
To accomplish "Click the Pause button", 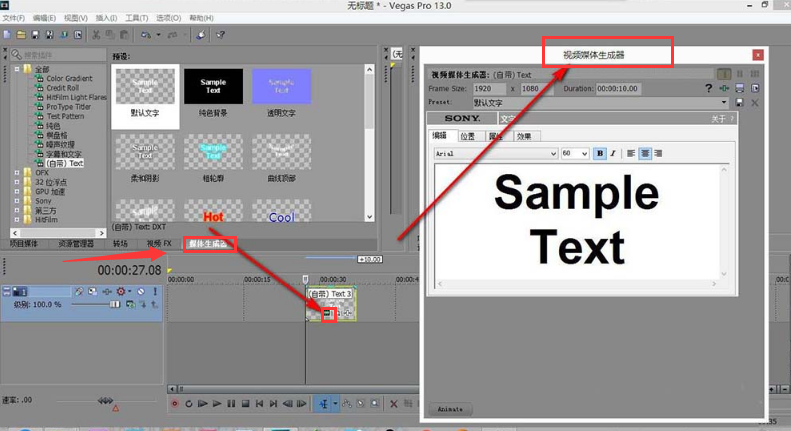I will tap(231, 404).
